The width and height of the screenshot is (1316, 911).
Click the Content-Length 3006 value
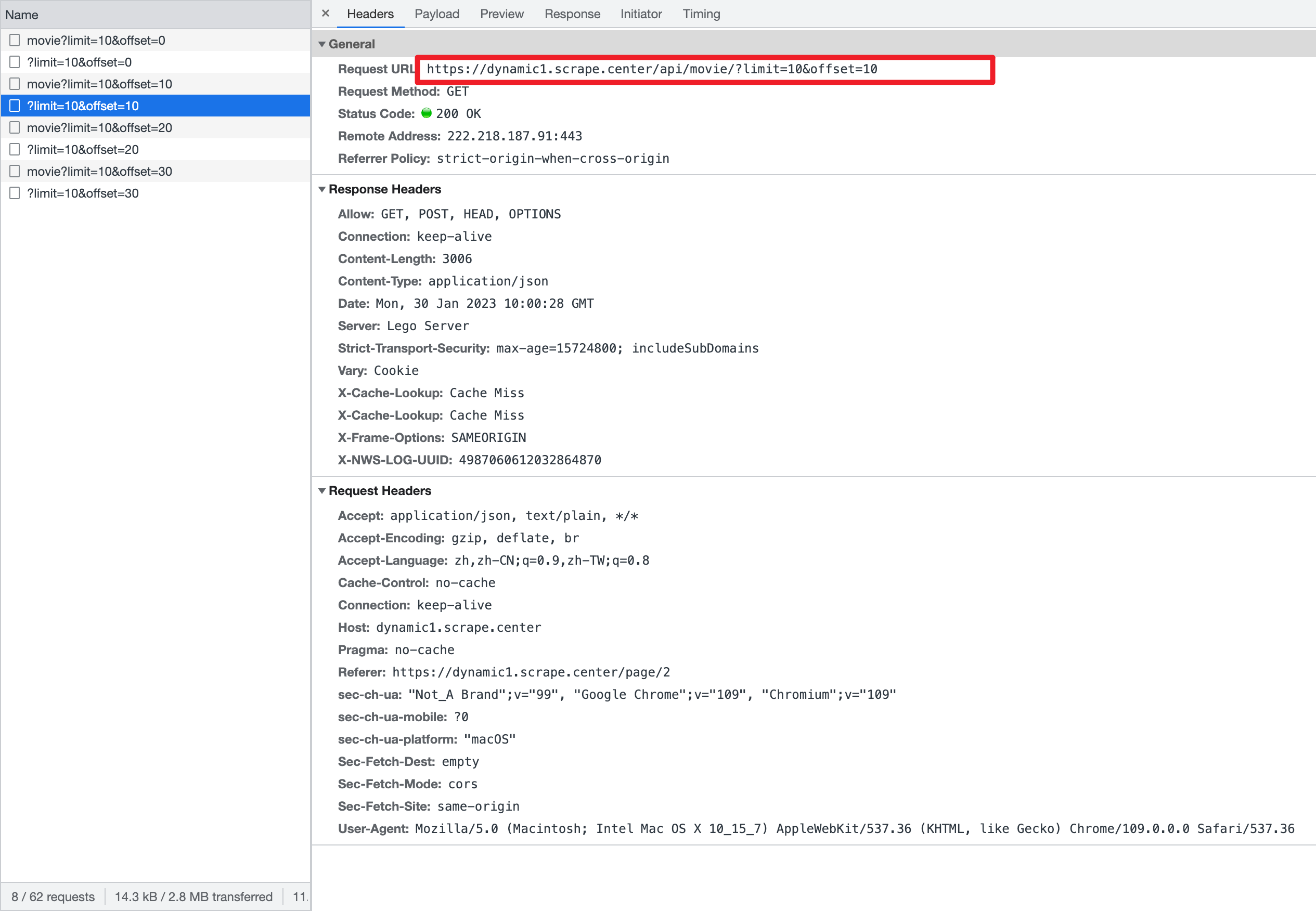coord(457,258)
